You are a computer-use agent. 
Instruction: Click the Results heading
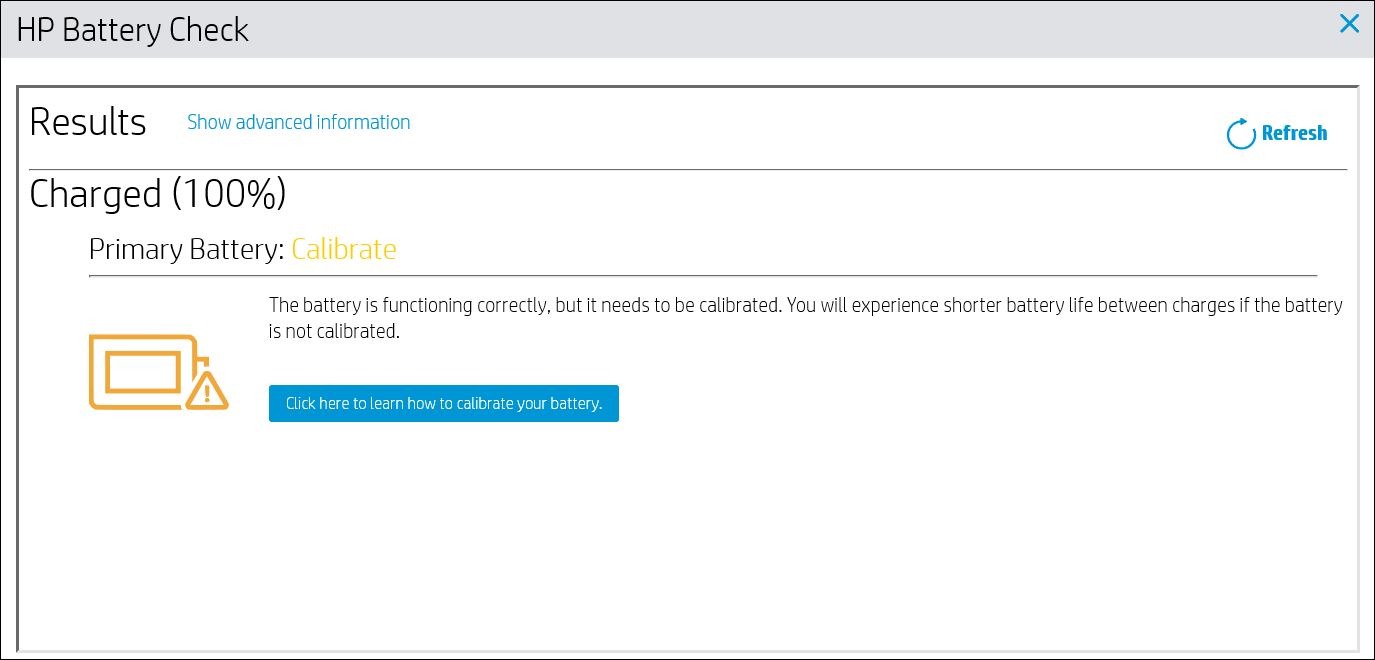coord(88,122)
